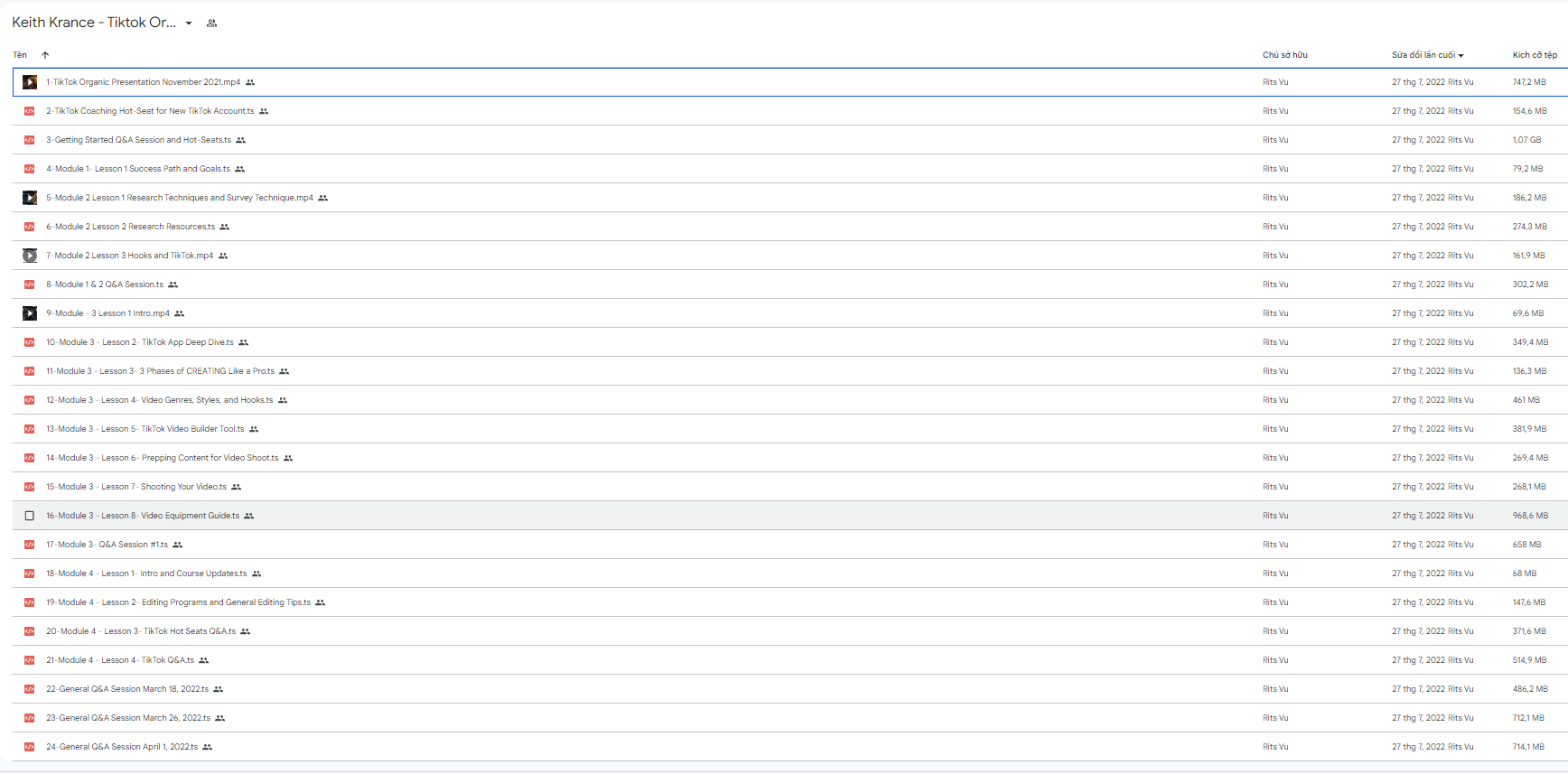
Task: Click the video icon for 9-Module 3 Lesson 1 Intro
Action: coord(30,313)
